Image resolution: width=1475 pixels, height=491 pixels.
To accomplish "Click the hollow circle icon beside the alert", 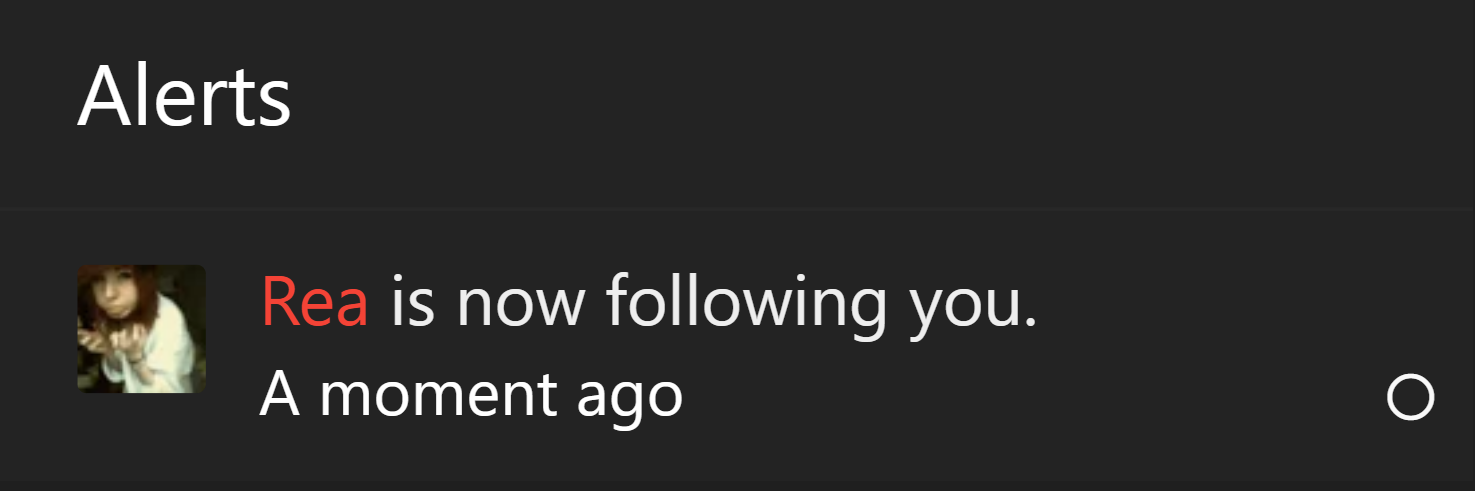I will click(x=1410, y=398).
